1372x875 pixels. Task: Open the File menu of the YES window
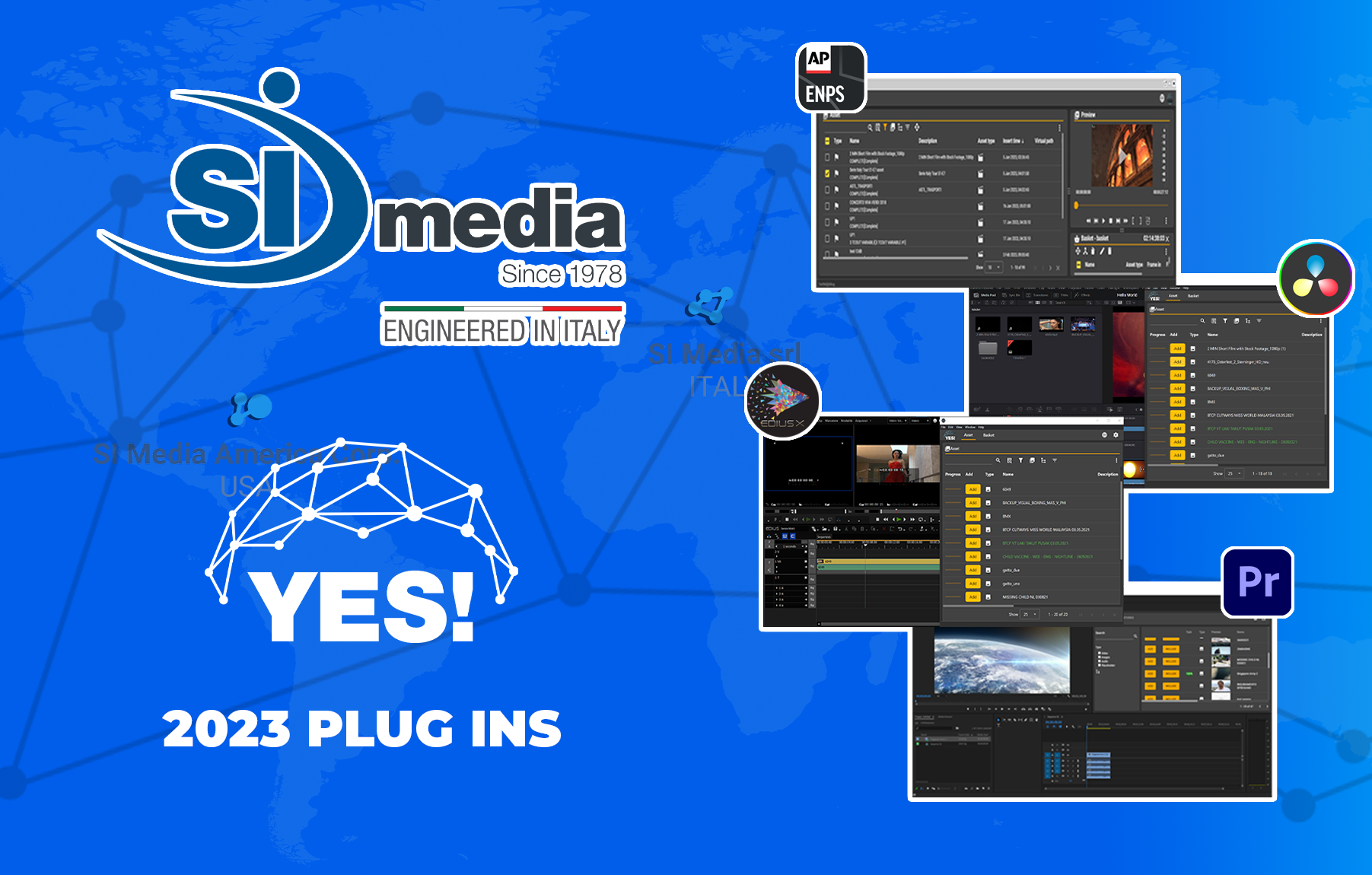[x=943, y=428]
